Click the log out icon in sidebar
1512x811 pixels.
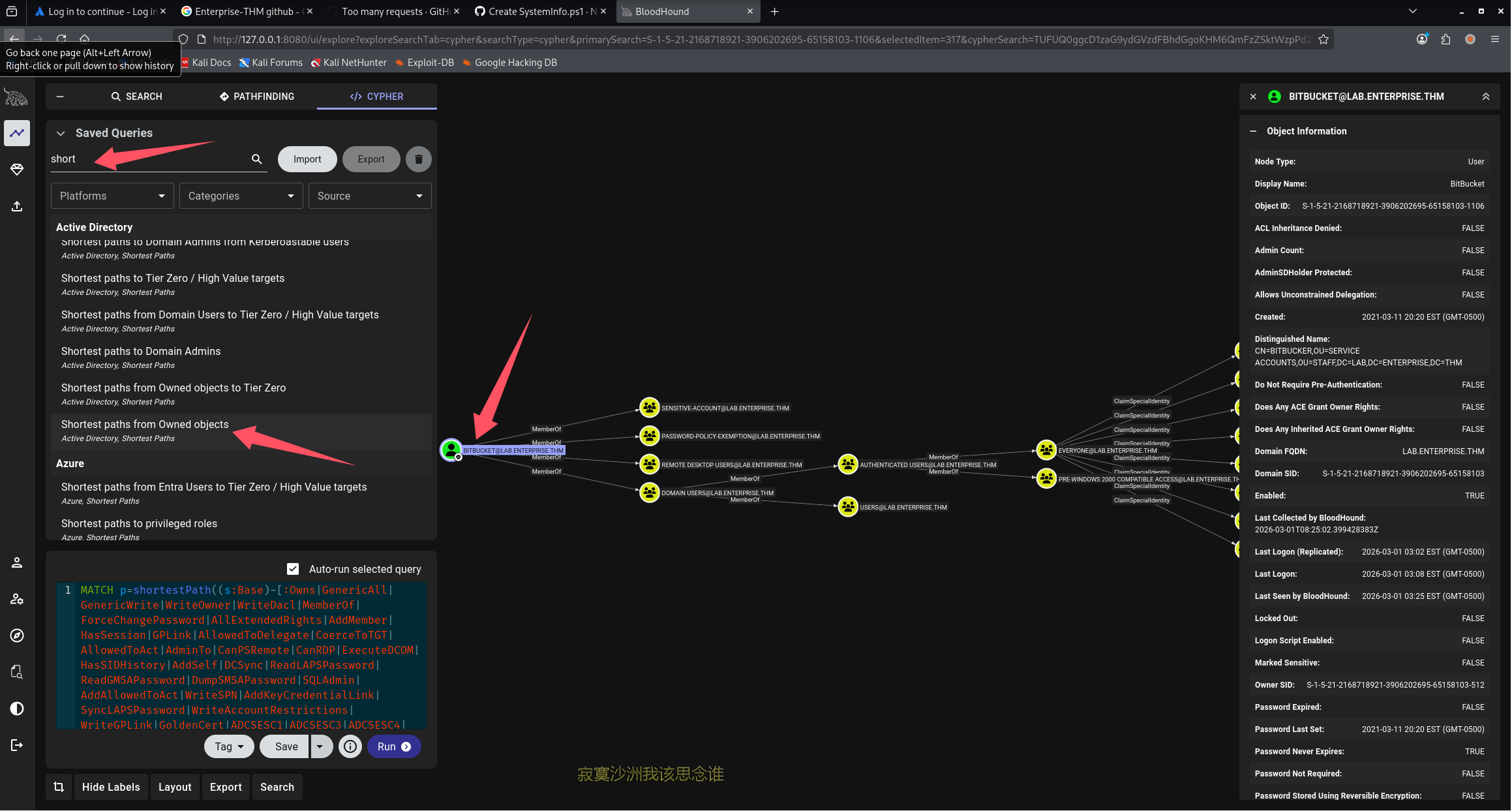click(x=17, y=745)
